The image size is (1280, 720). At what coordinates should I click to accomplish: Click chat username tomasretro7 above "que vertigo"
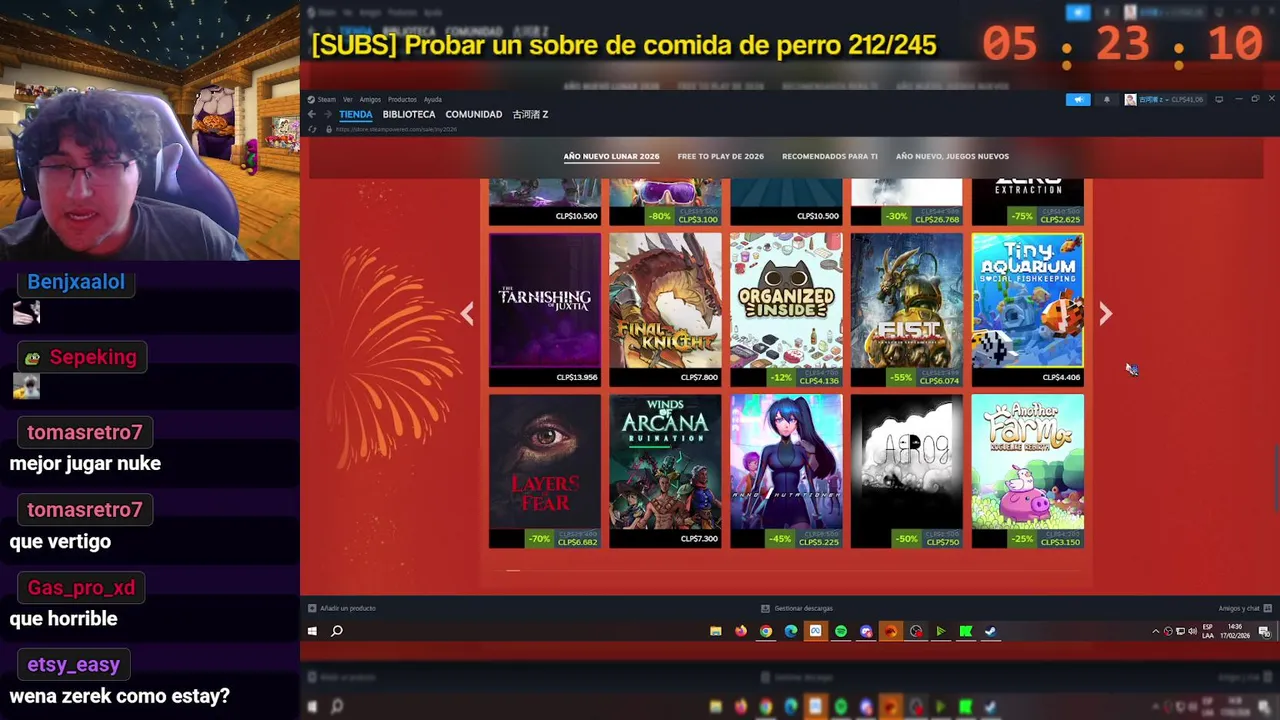(x=85, y=510)
